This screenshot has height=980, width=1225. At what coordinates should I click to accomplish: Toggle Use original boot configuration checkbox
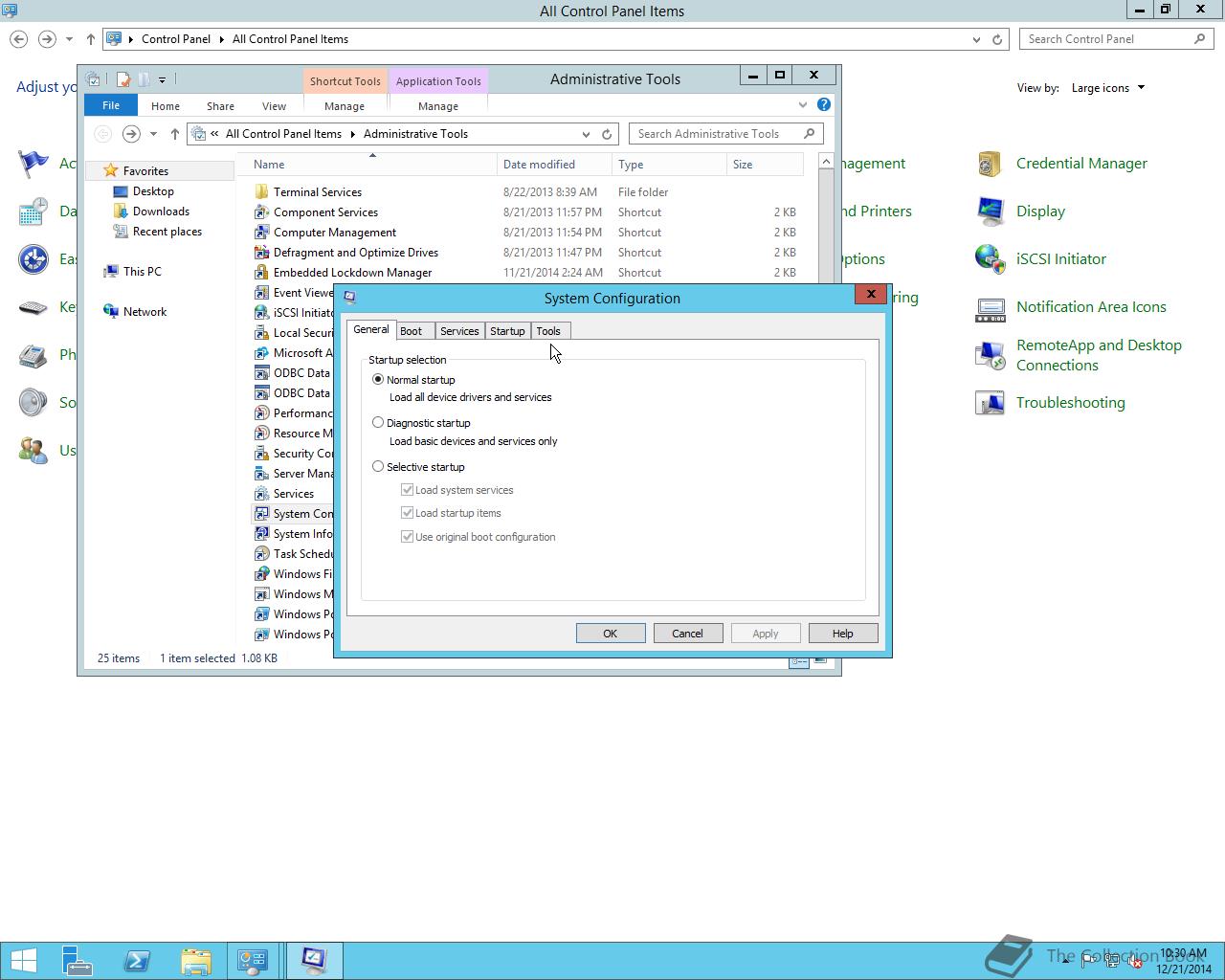(x=407, y=536)
